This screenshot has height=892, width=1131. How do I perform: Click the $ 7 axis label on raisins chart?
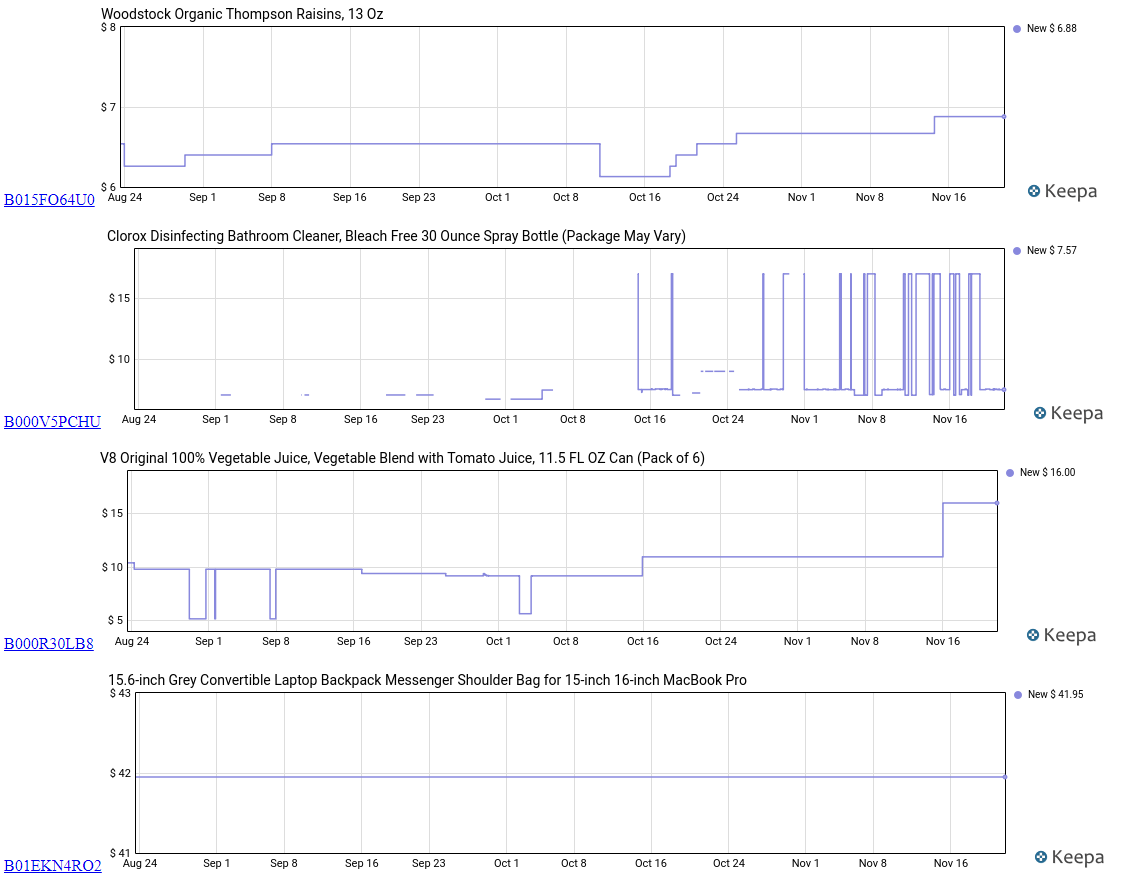click(x=108, y=107)
